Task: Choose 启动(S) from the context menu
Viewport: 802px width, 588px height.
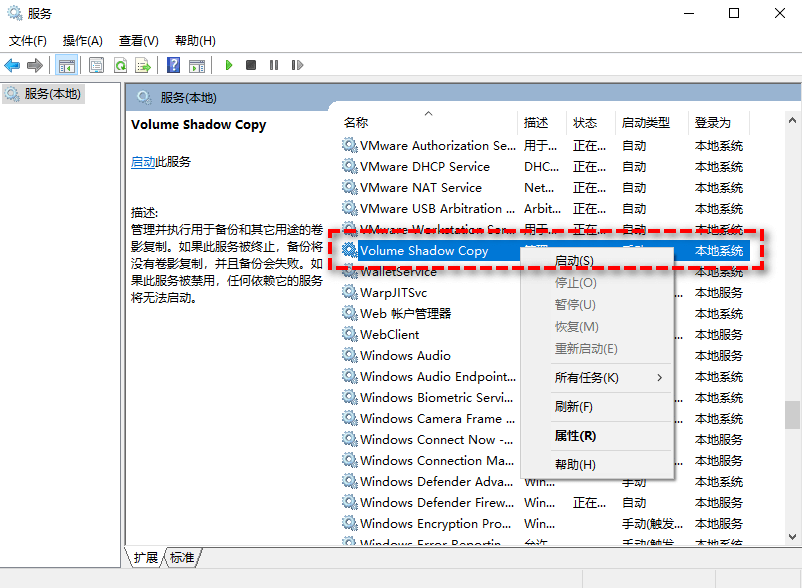Action: pos(574,261)
